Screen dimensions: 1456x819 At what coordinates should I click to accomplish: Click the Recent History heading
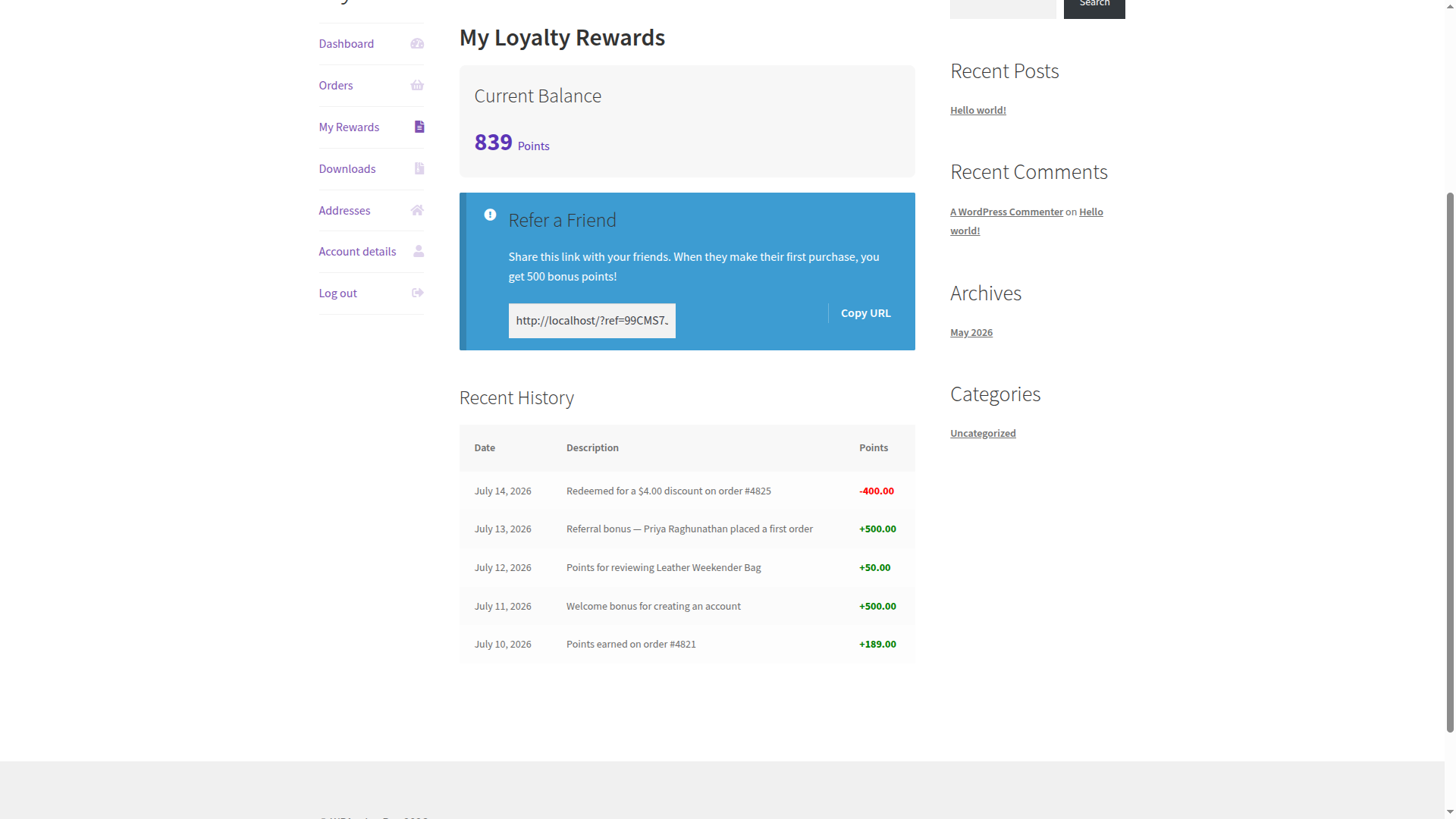(516, 398)
